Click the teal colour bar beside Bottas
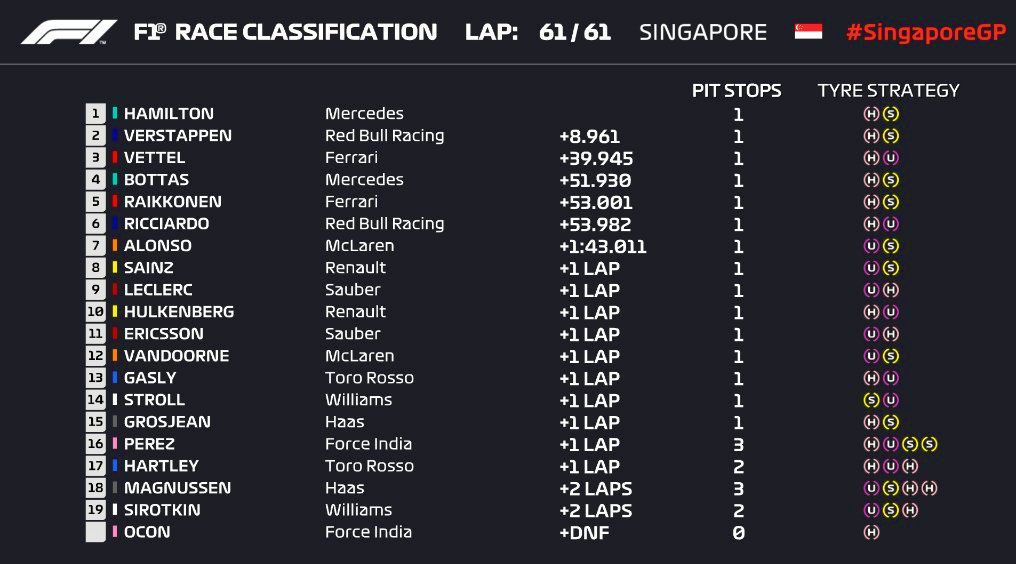 tap(115, 180)
